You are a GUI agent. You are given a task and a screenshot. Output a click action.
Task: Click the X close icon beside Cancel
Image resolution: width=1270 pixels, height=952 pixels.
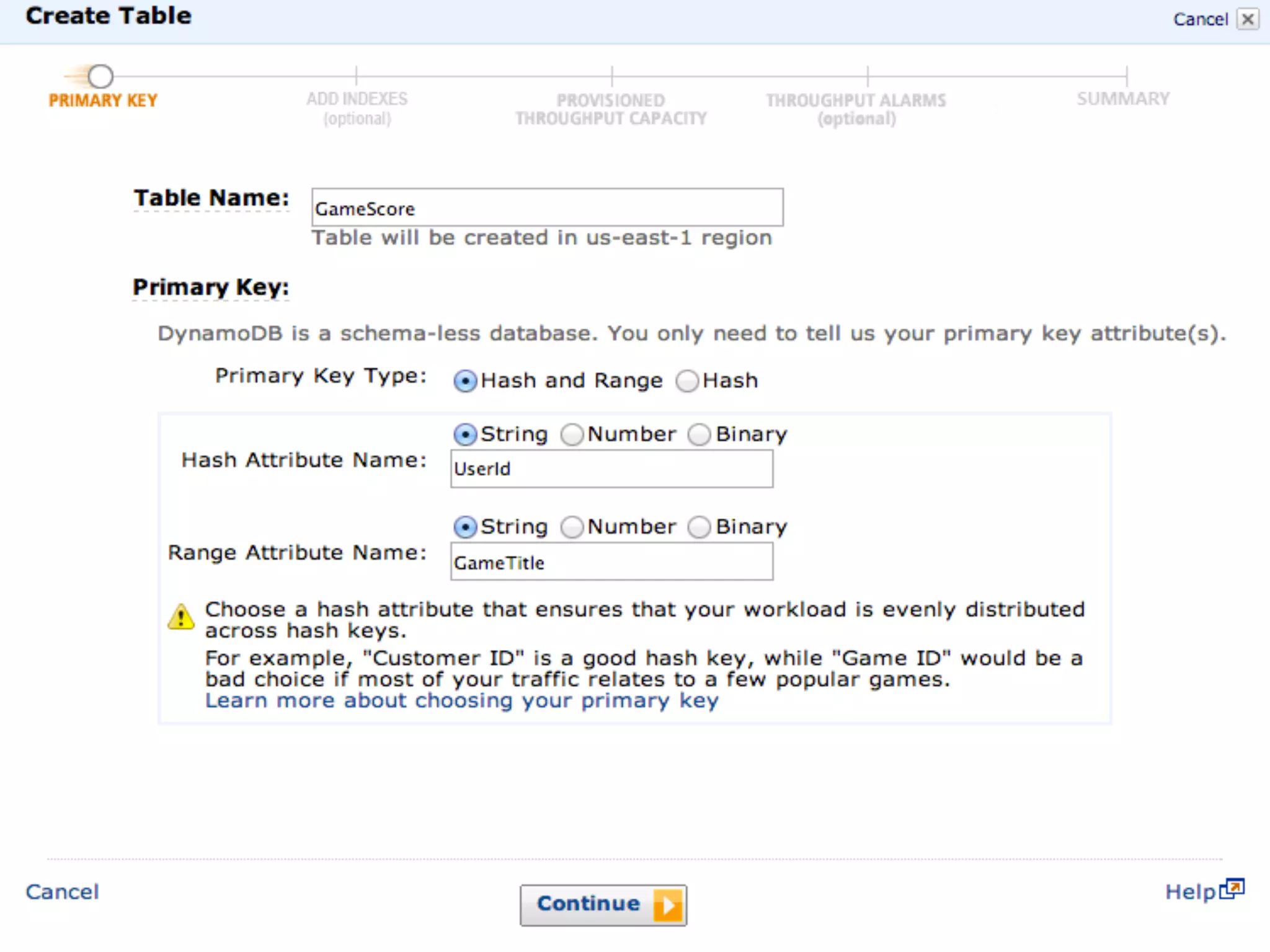(1248, 19)
